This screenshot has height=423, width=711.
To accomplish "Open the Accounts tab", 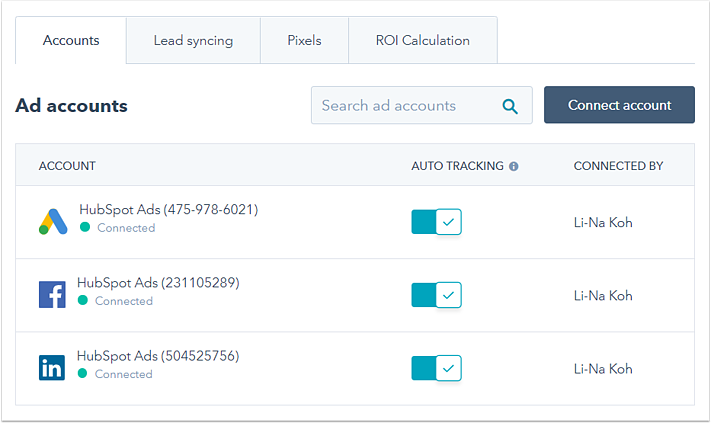I will click(x=71, y=41).
